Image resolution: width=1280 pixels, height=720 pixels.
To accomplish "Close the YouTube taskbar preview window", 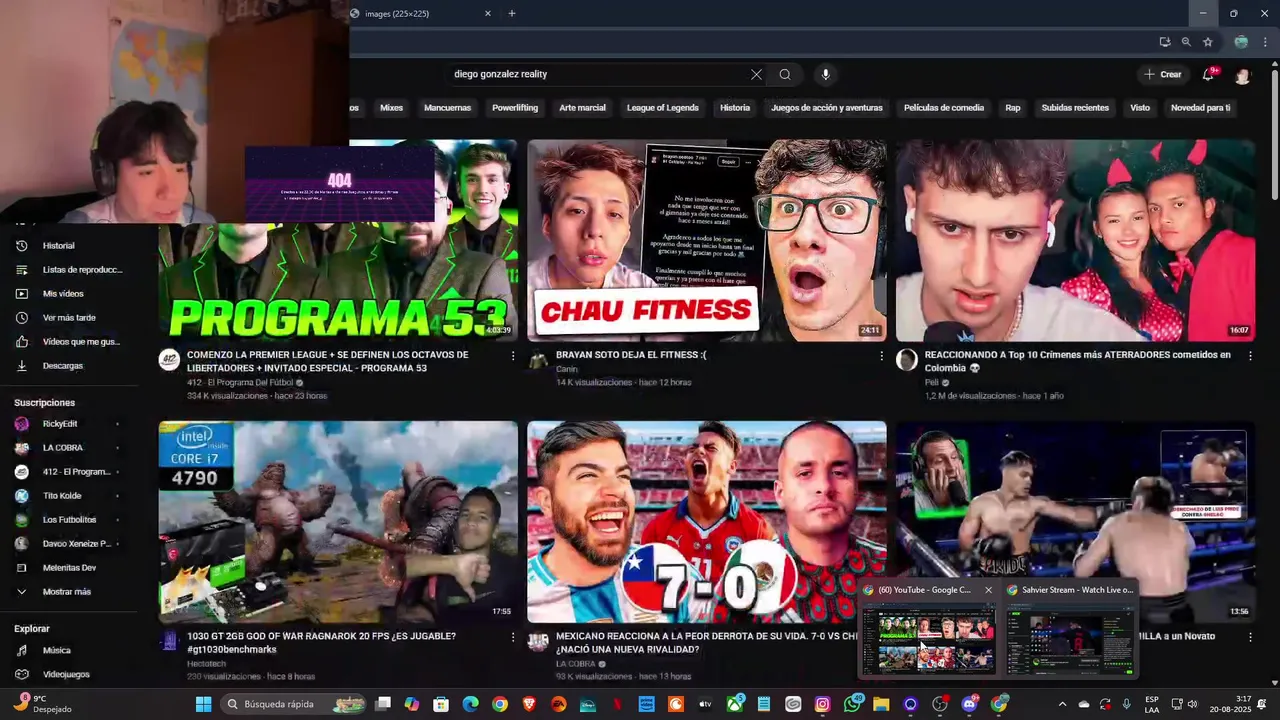I will 988,590.
